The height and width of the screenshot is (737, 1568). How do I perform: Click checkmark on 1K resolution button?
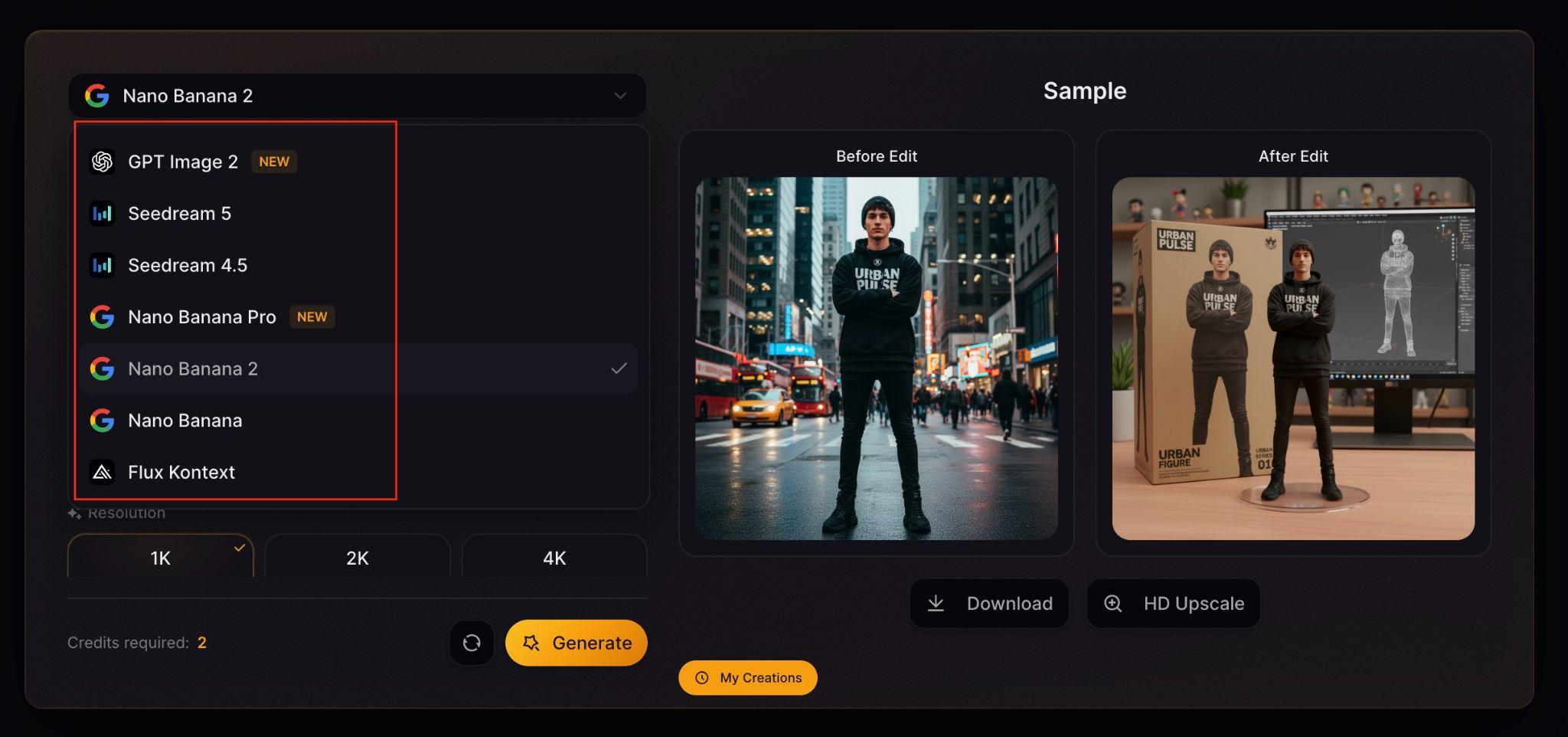point(240,548)
